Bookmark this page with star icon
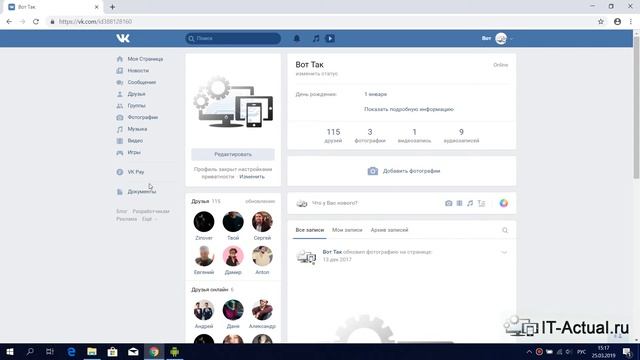This screenshot has height=360, width=640. tap(601, 22)
